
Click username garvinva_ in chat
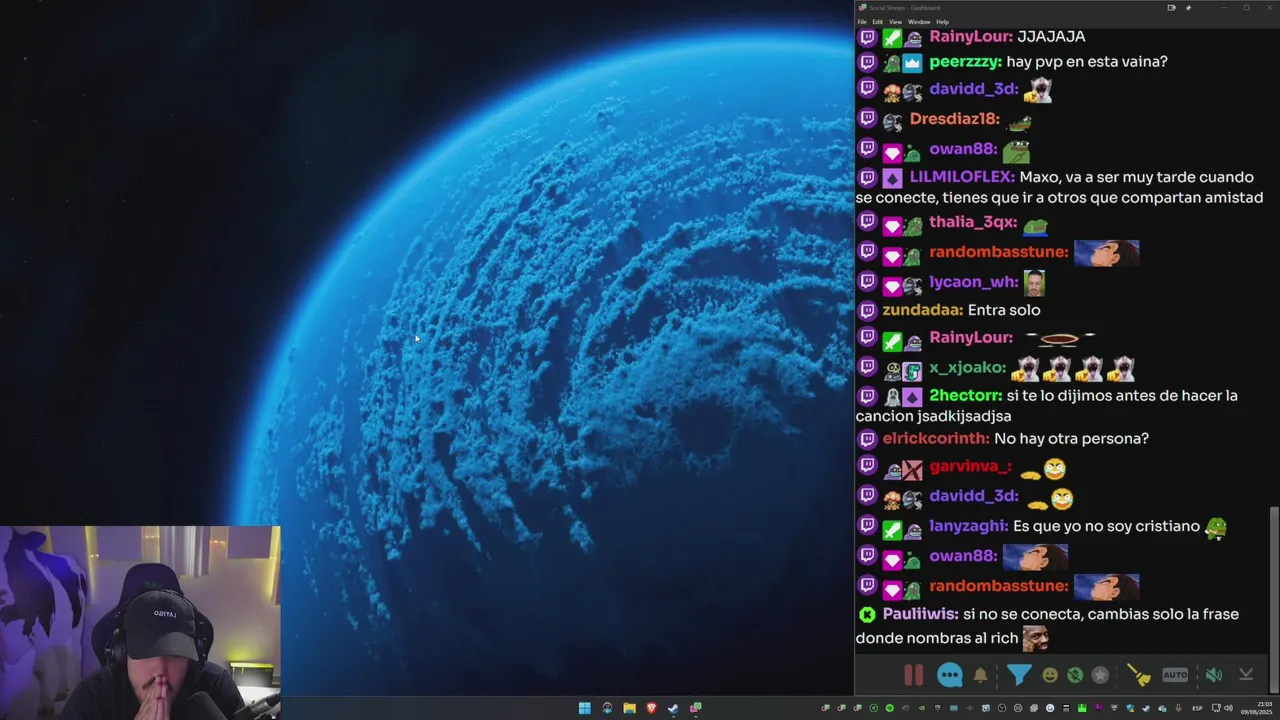[970, 466]
